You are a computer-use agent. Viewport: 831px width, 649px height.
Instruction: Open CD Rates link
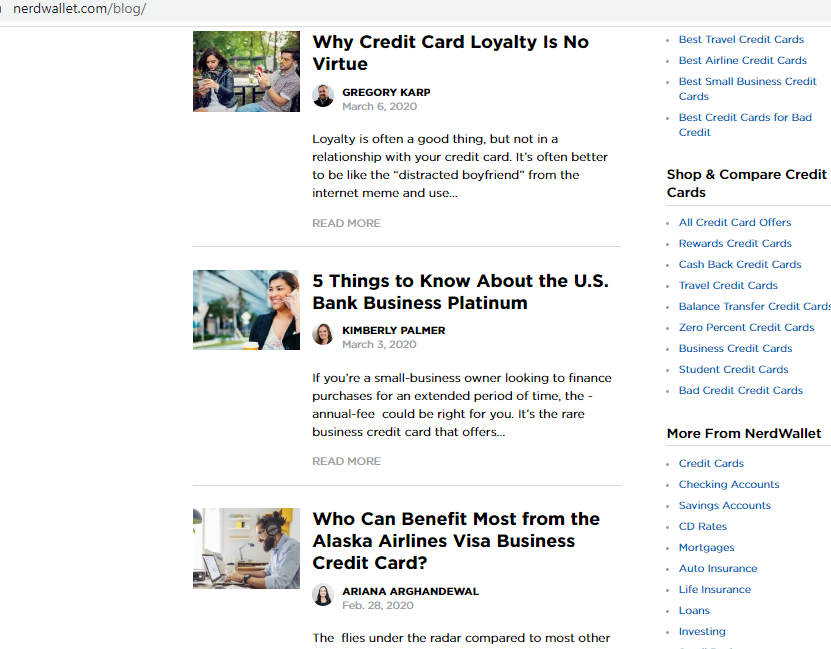coord(703,526)
